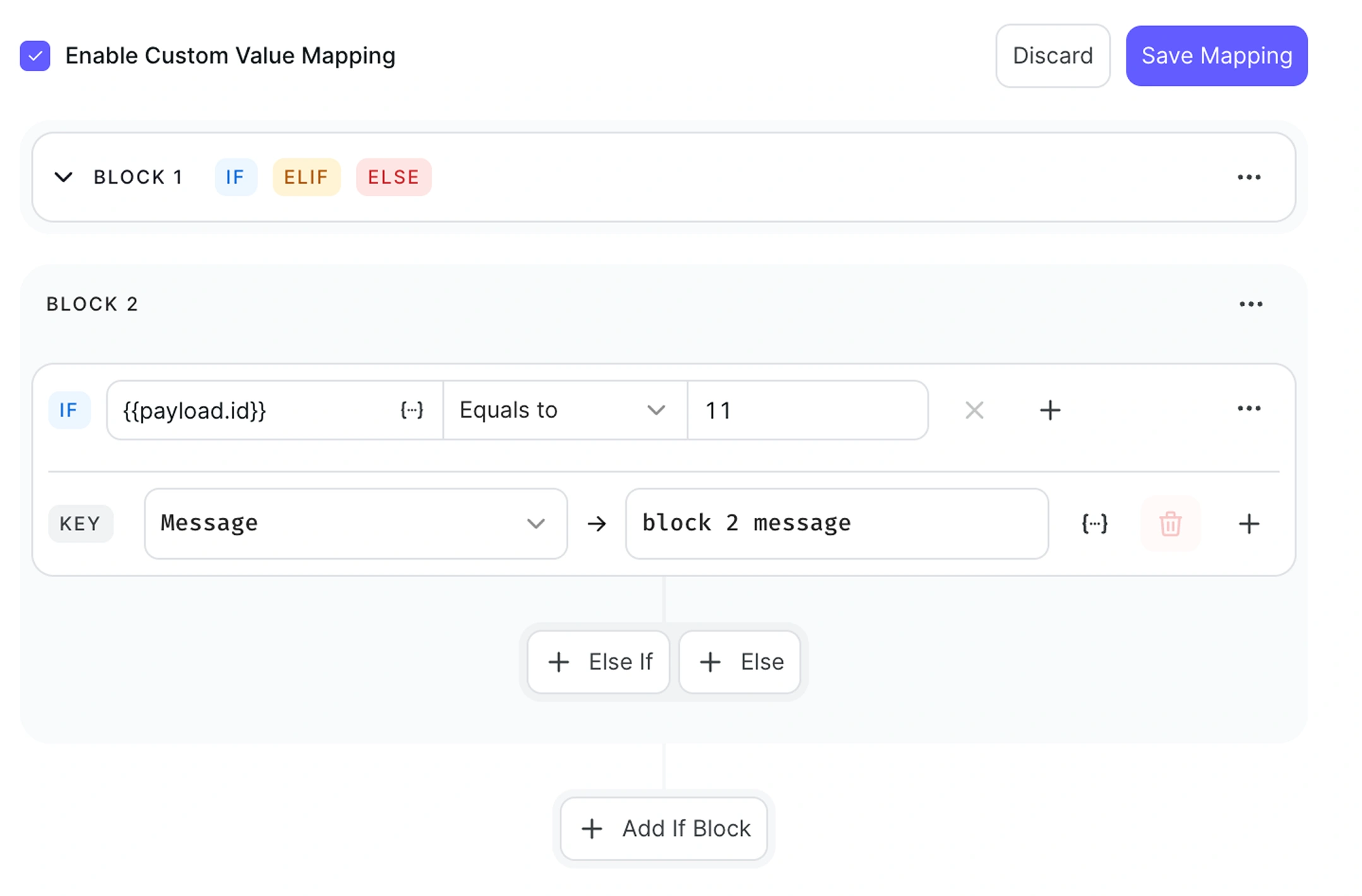Click the ELSE tag in Block 1
The height and width of the screenshot is (896, 1362).
coord(393,177)
